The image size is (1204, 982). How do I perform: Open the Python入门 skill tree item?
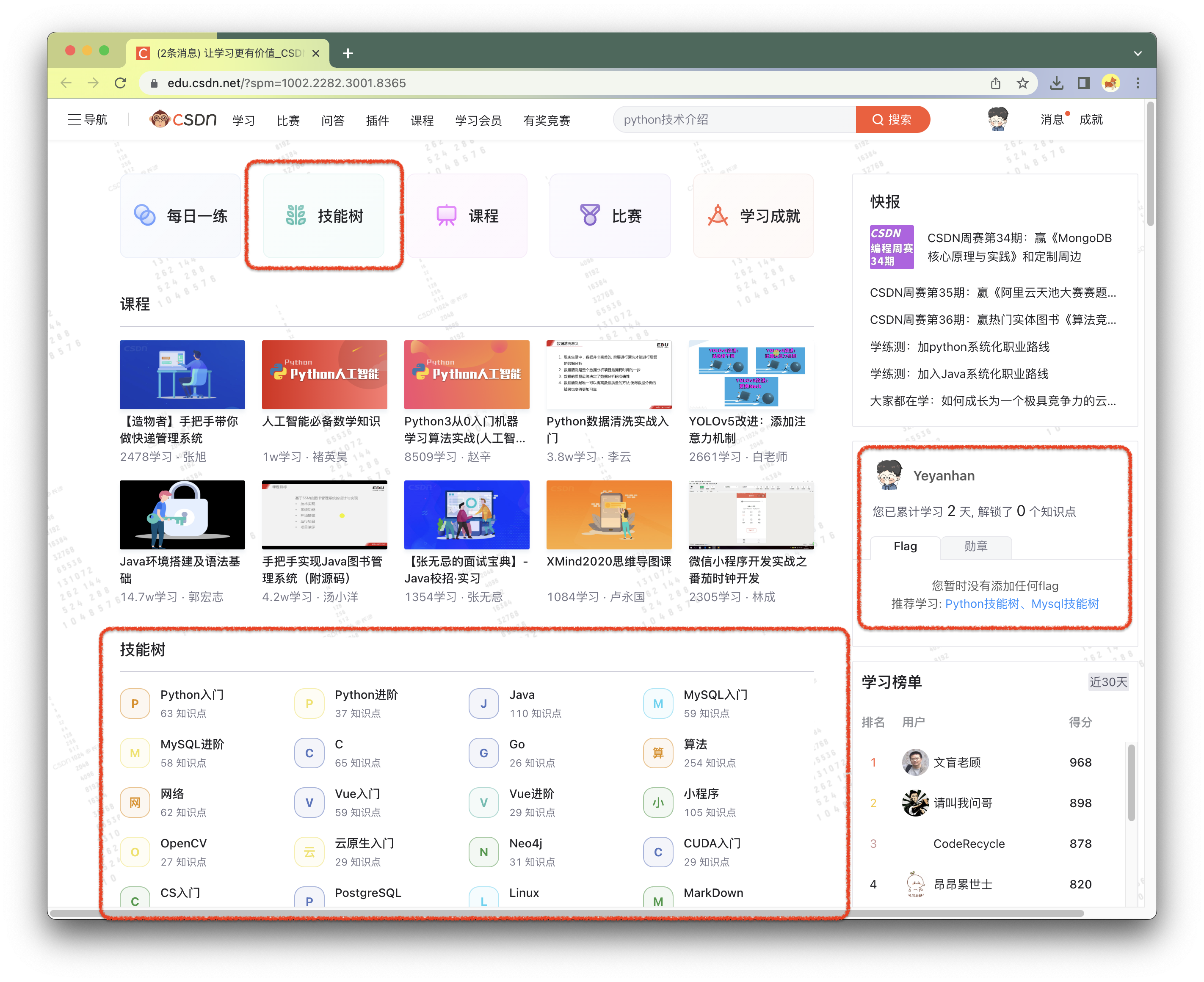click(192, 695)
